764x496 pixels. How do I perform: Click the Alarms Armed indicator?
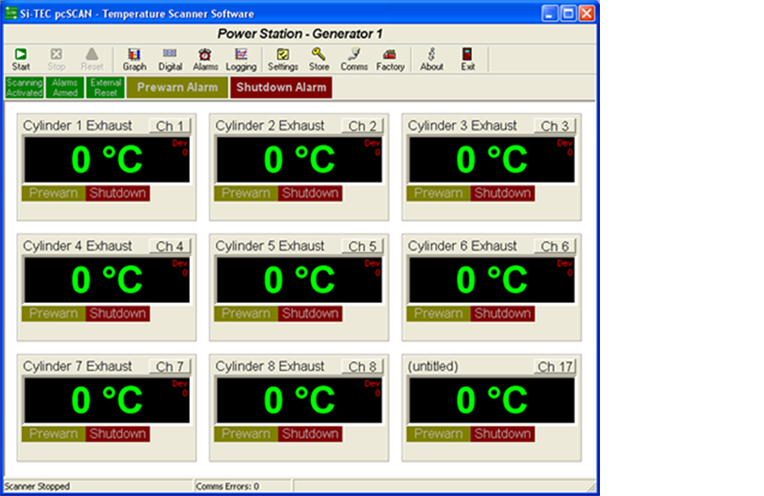click(x=65, y=88)
